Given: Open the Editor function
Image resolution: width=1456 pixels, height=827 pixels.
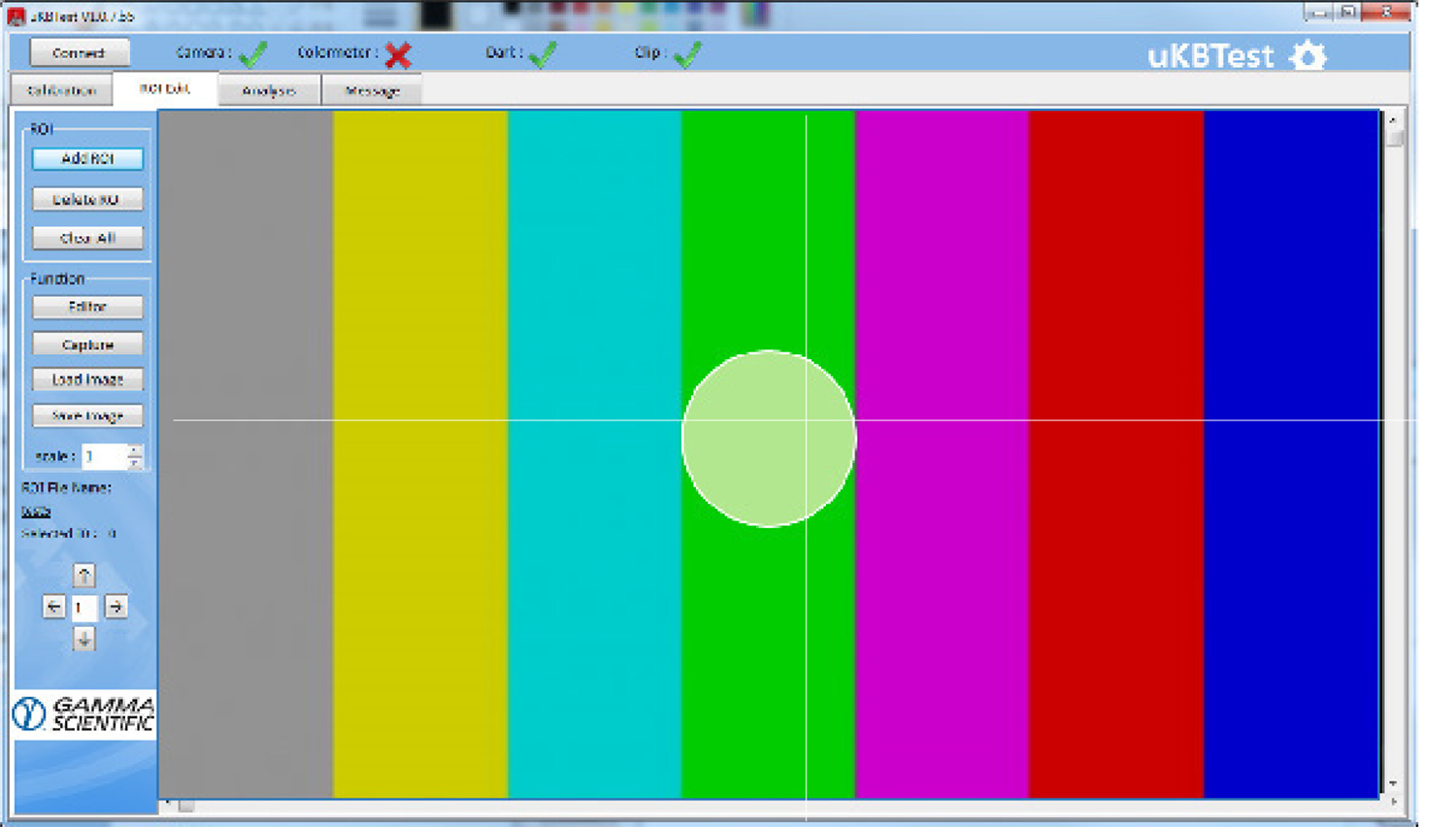Looking at the screenshot, I should coord(87,307).
